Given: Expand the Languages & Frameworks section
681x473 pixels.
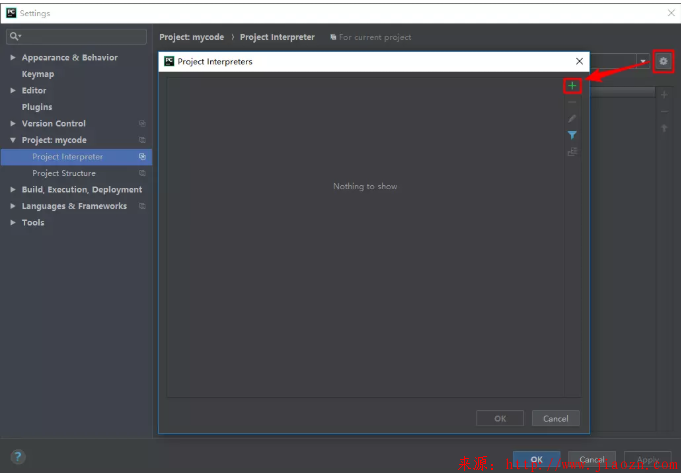Looking at the screenshot, I should point(13,206).
